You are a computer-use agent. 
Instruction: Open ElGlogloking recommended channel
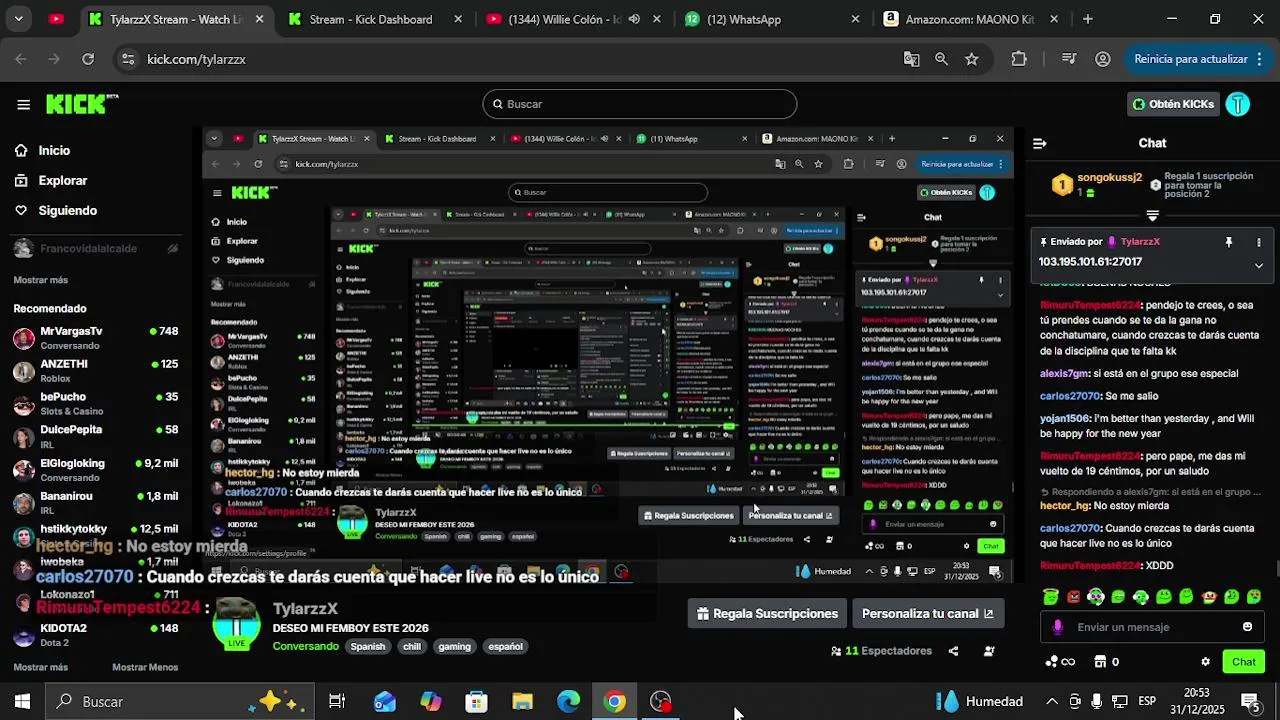click(x=95, y=470)
